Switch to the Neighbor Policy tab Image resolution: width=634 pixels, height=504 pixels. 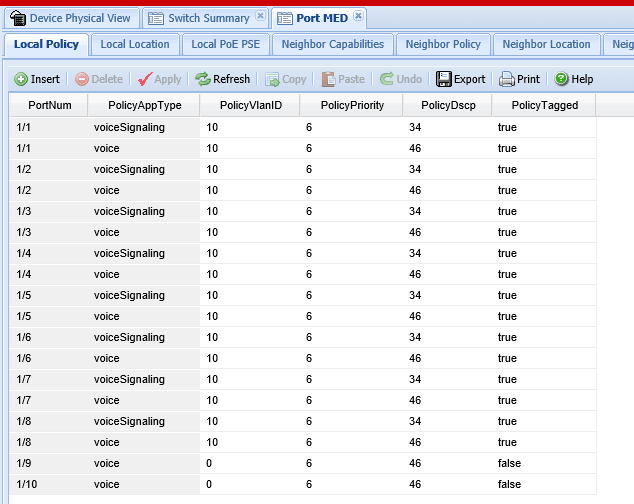443,44
